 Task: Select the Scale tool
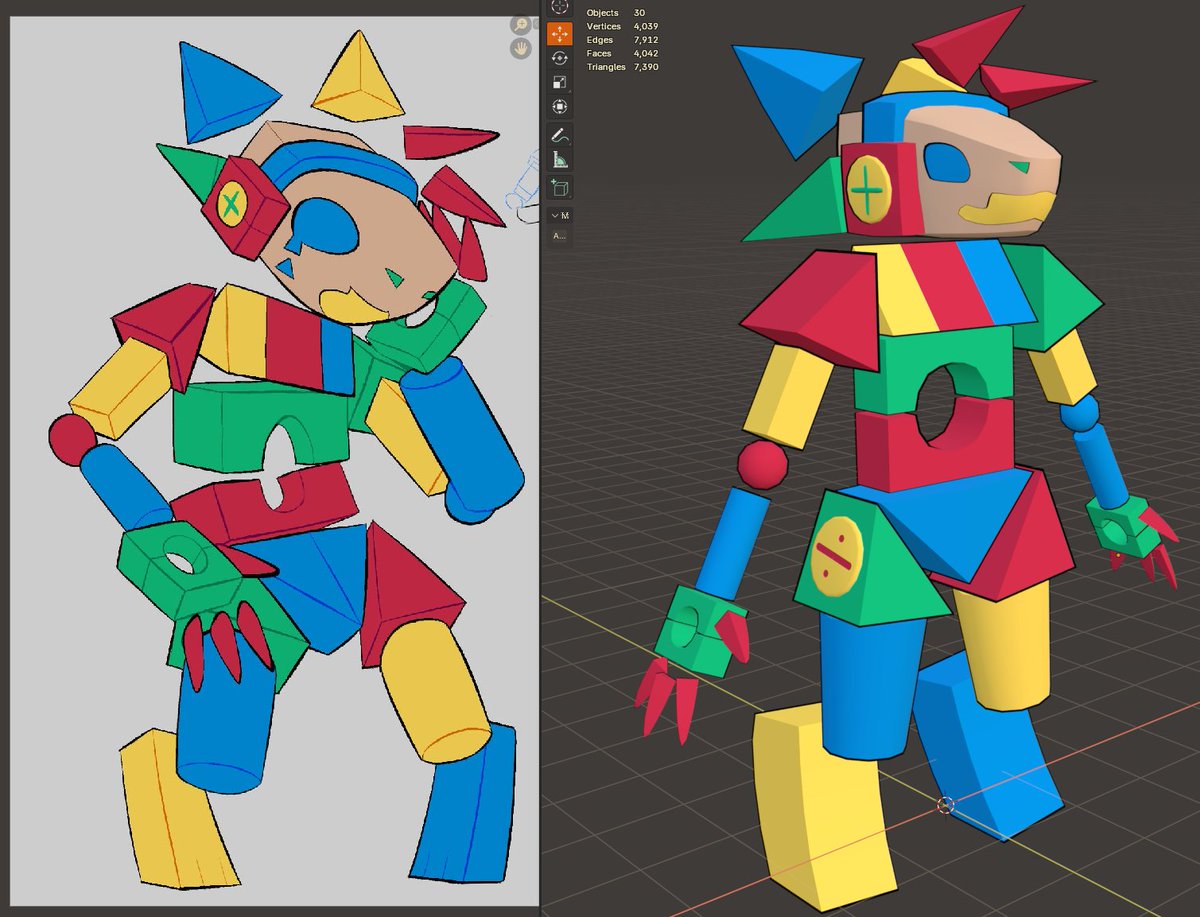(x=559, y=82)
